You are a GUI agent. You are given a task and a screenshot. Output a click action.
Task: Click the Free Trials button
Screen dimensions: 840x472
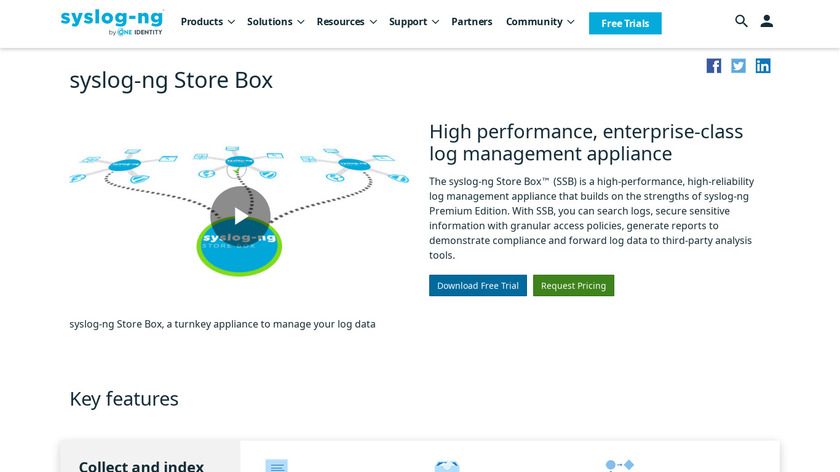click(625, 23)
